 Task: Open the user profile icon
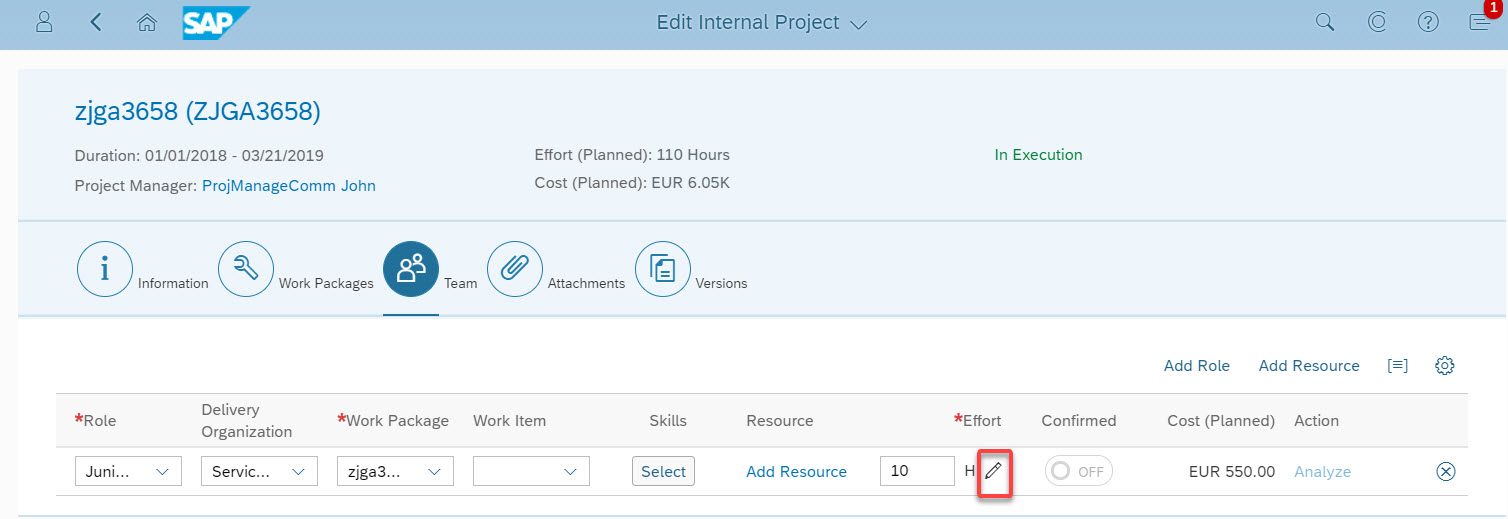[x=44, y=22]
